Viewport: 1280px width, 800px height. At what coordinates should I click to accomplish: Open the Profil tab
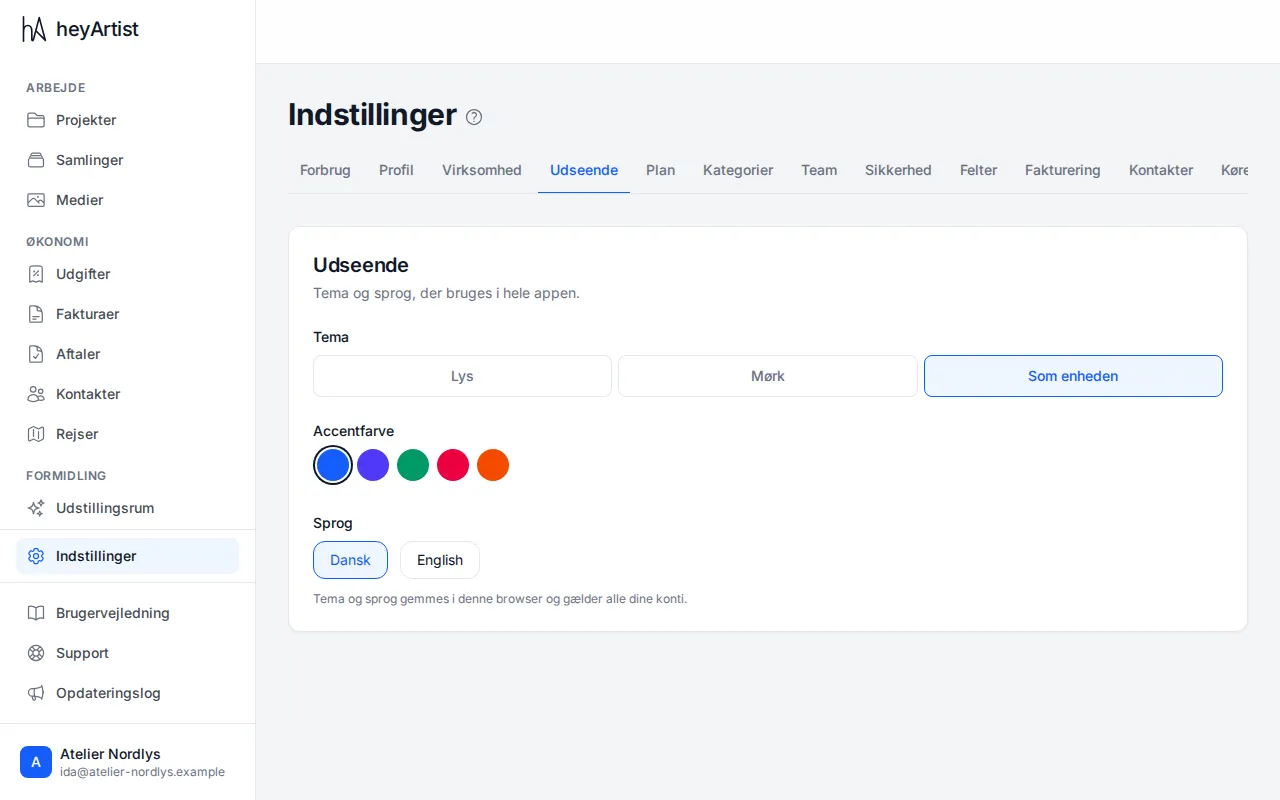pos(396,170)
